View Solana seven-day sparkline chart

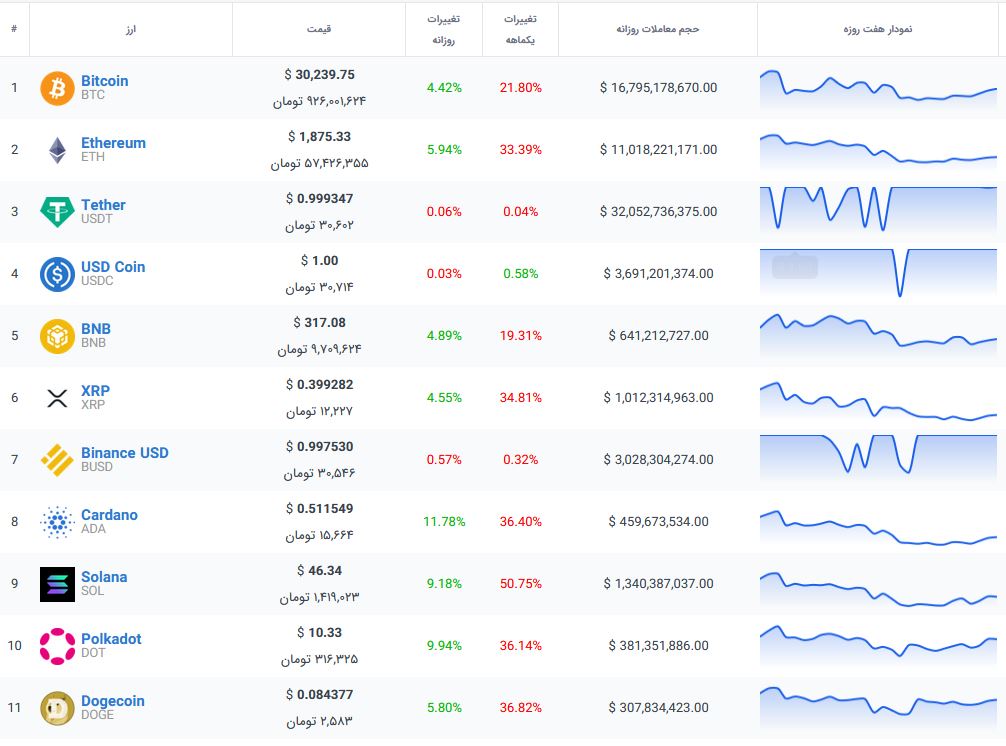(878, 589)
